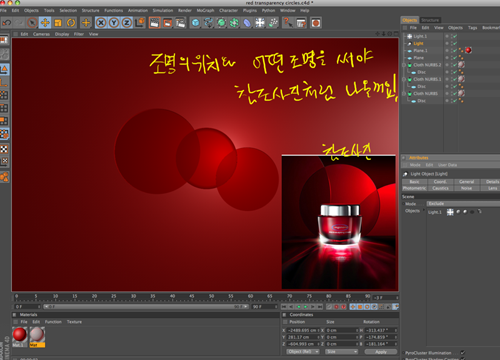Open the deformer objects icon

247,23
